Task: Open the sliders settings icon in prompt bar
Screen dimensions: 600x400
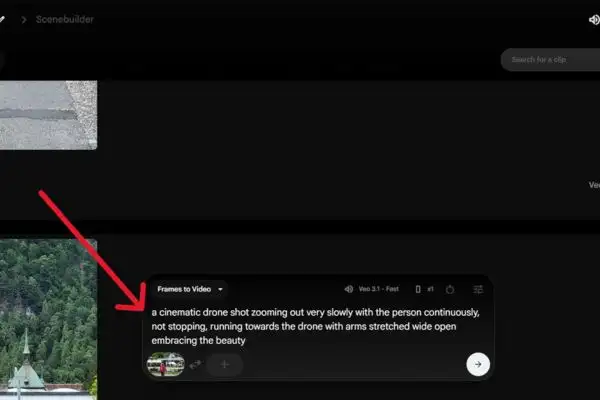Action: [x=478, y=289]
